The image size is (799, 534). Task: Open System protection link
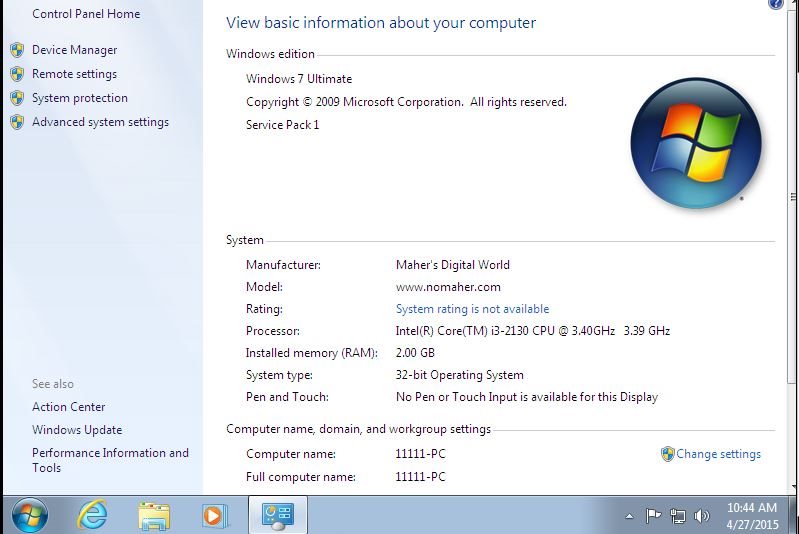coord(80,98)
